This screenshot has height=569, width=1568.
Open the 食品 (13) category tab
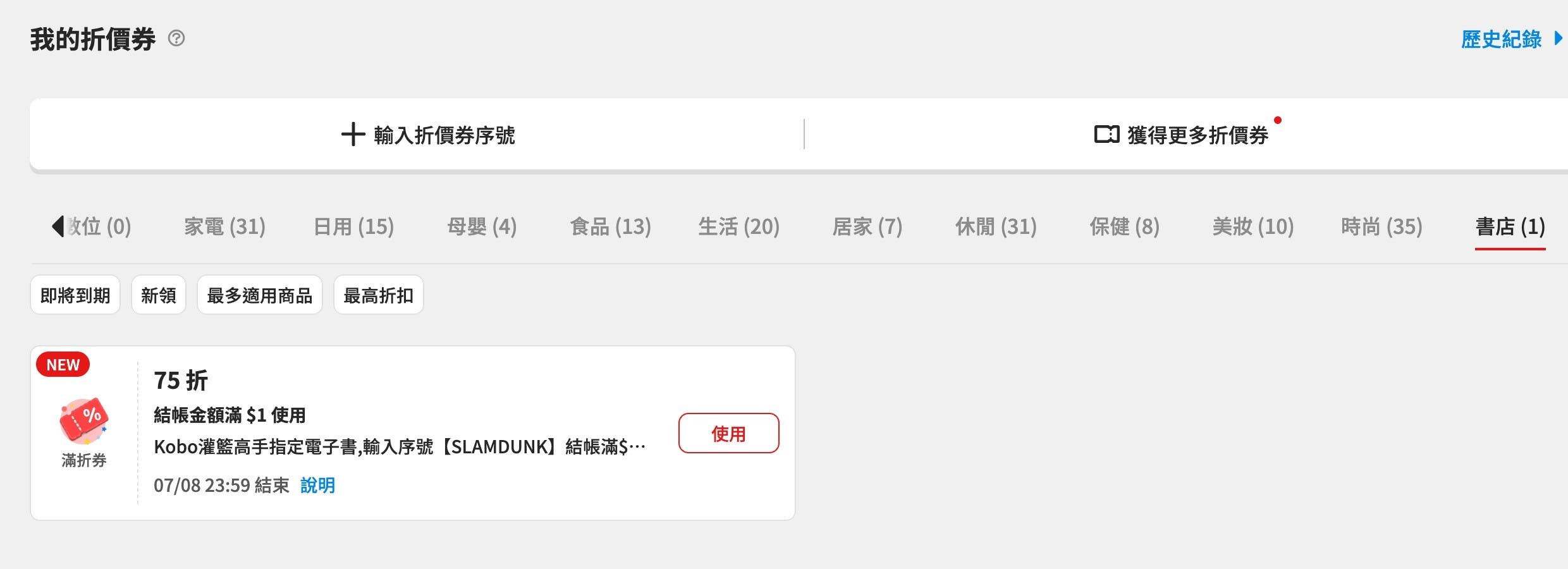tap(610, 226)
